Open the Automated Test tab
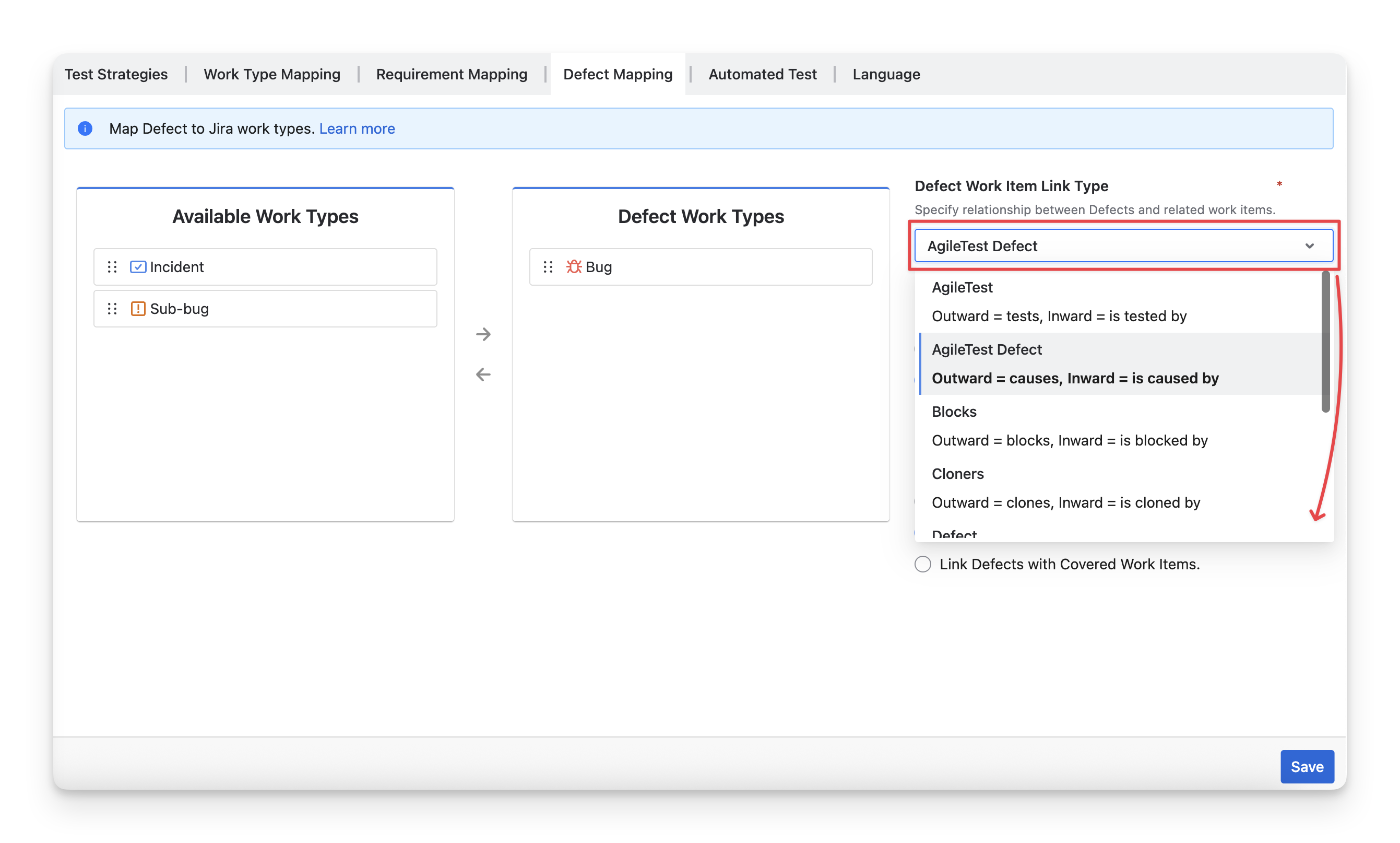The image size is (1400, 843). pos(762,74)
